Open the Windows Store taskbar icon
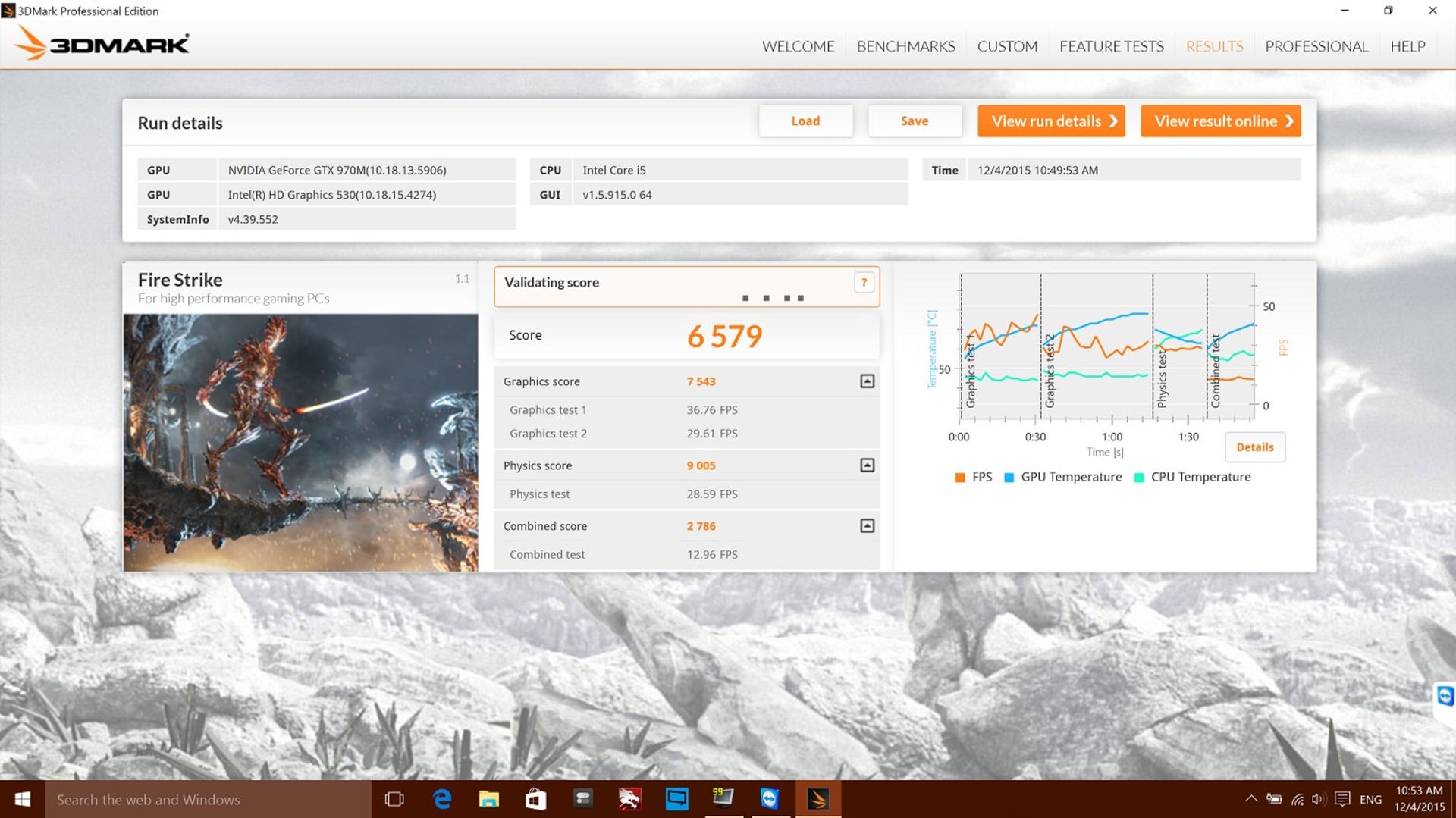This screenshot has height=818, width=1456. coord(536,800)
